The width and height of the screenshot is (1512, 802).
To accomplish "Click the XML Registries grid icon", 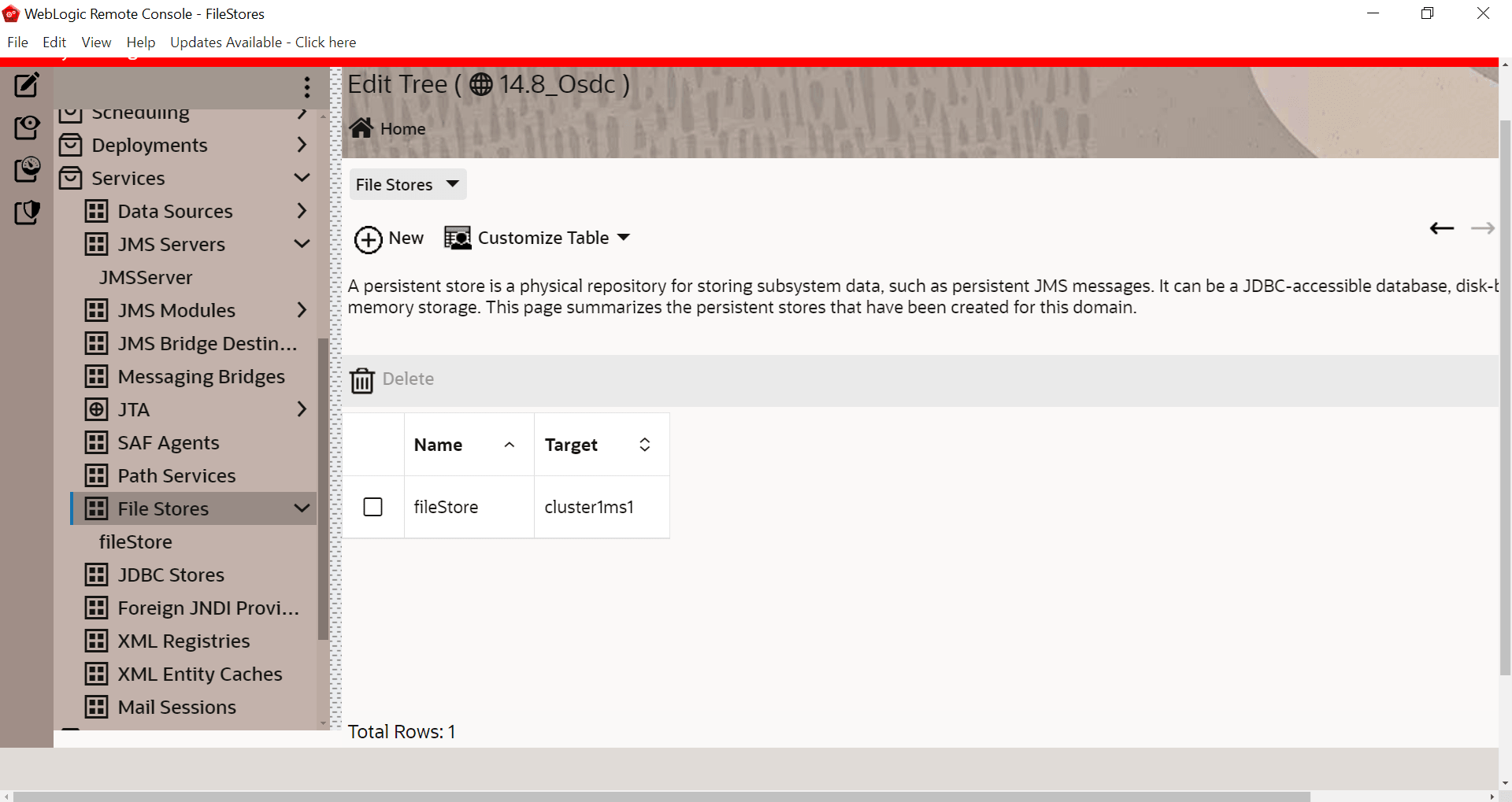I will click(97, 641).
